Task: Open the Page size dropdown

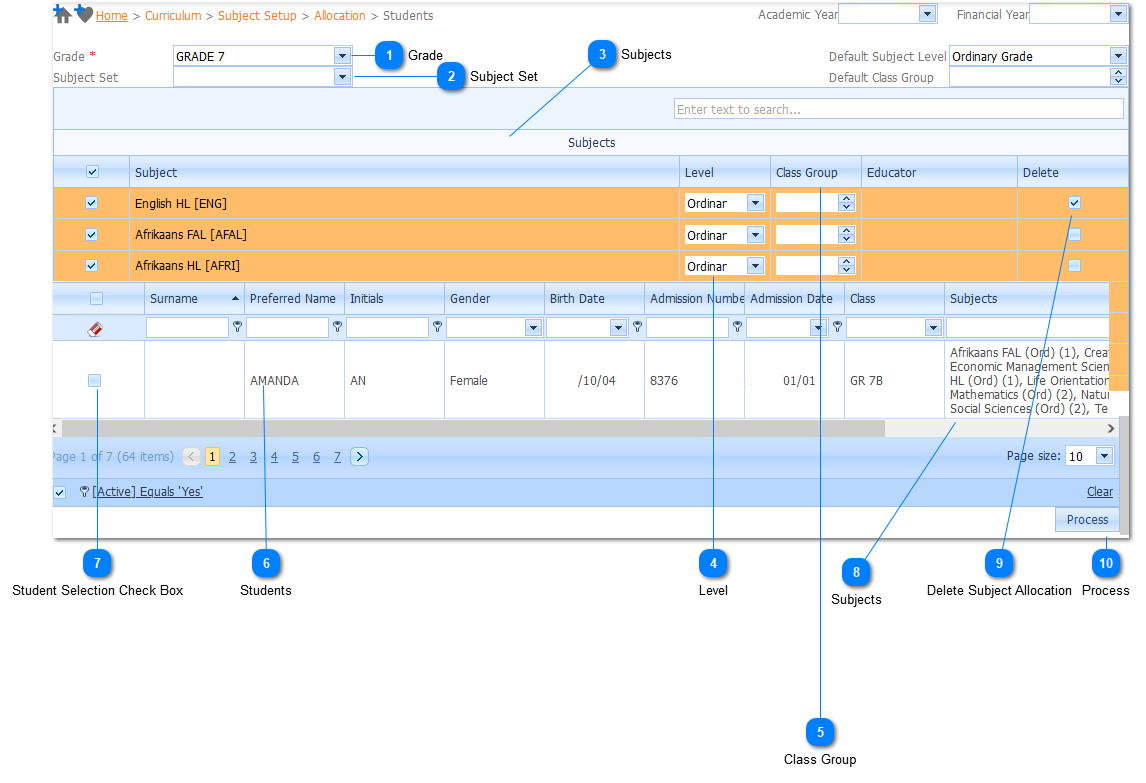Action: [1104, 456]
